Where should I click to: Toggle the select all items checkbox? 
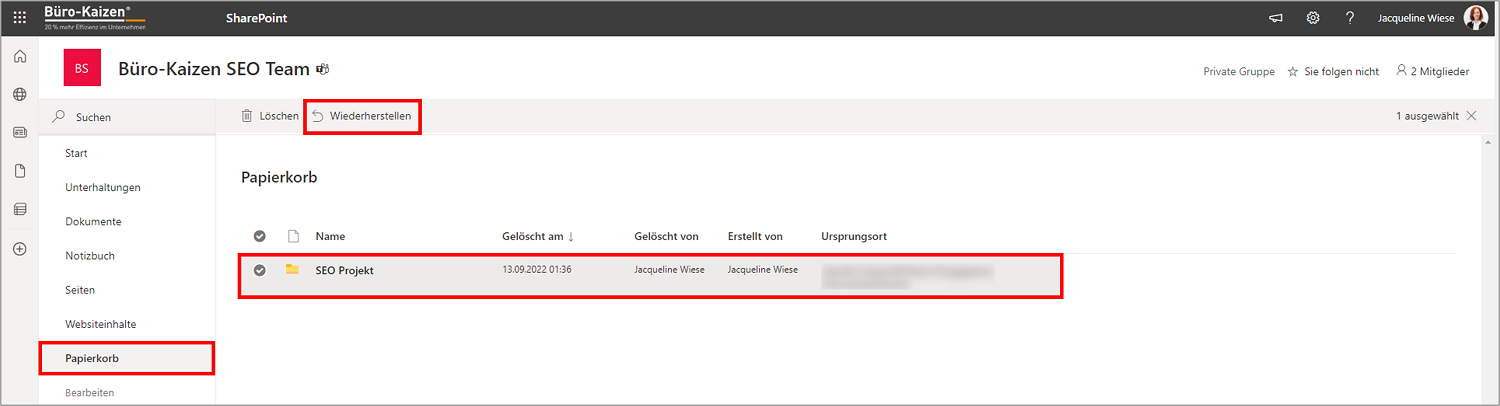[x=260, y=236]
